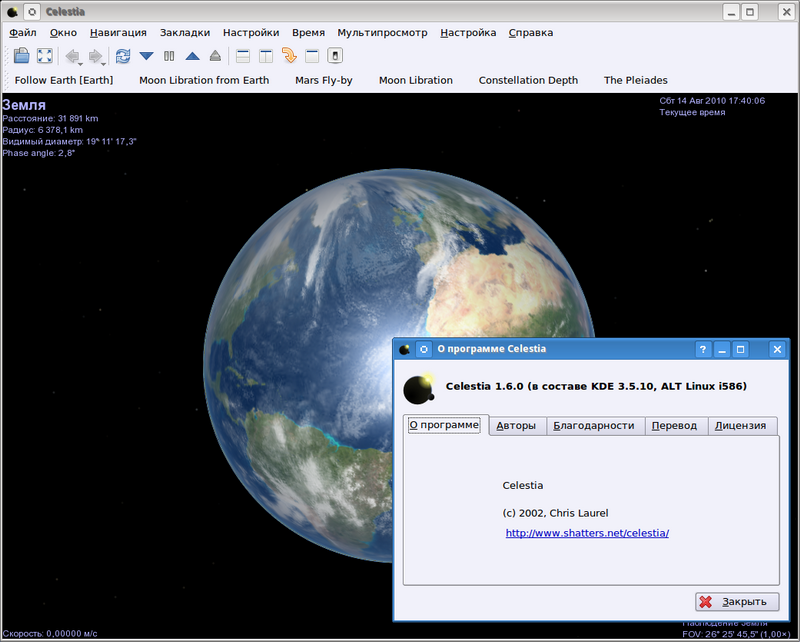The height and width of the screenshot is (642, 800).
Task: Click the Celestia logo in About dialog
Action: [419, 388]
